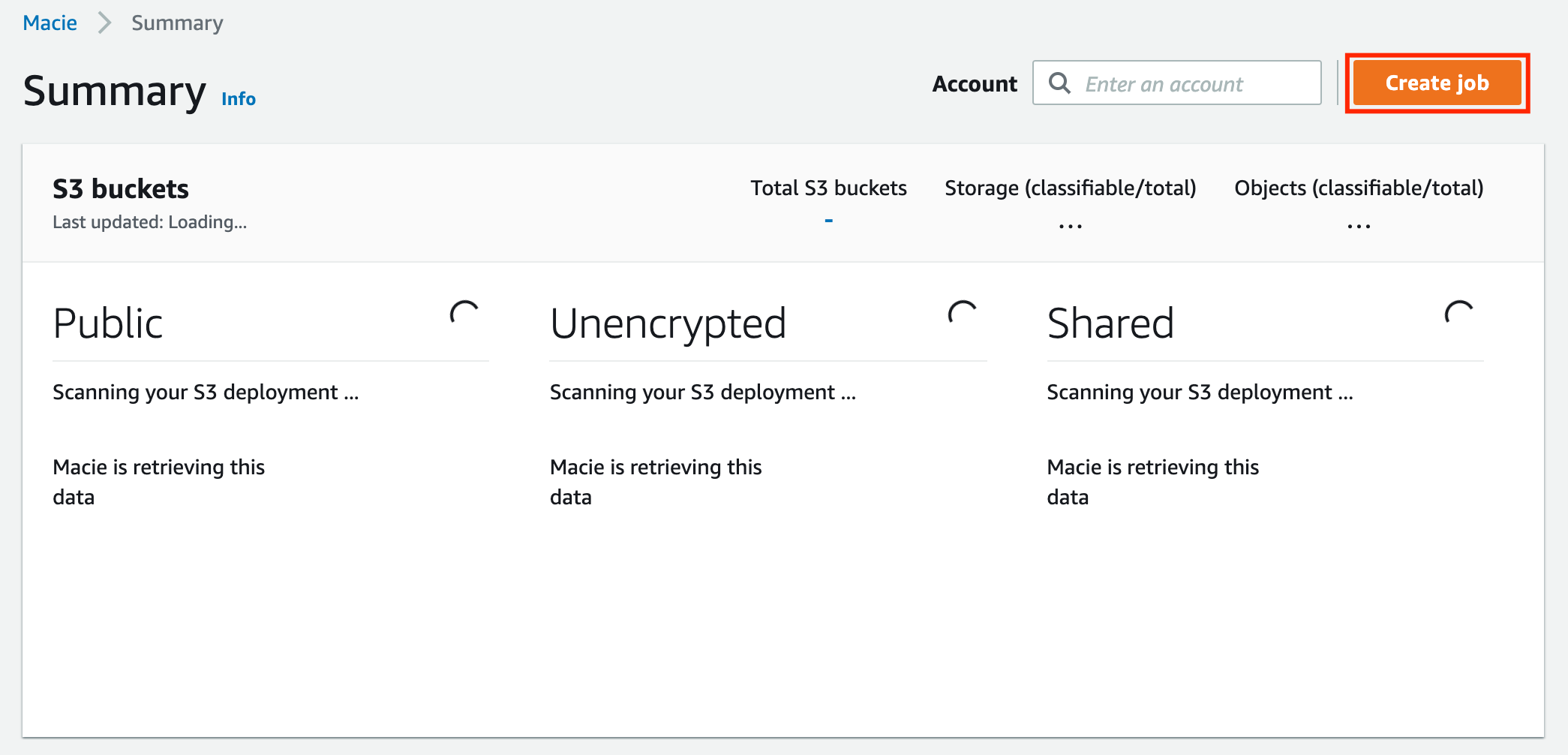Screen dimensions: 1568x755
Task: Select the Public bucket category heading
Action: tap(108, 323)
